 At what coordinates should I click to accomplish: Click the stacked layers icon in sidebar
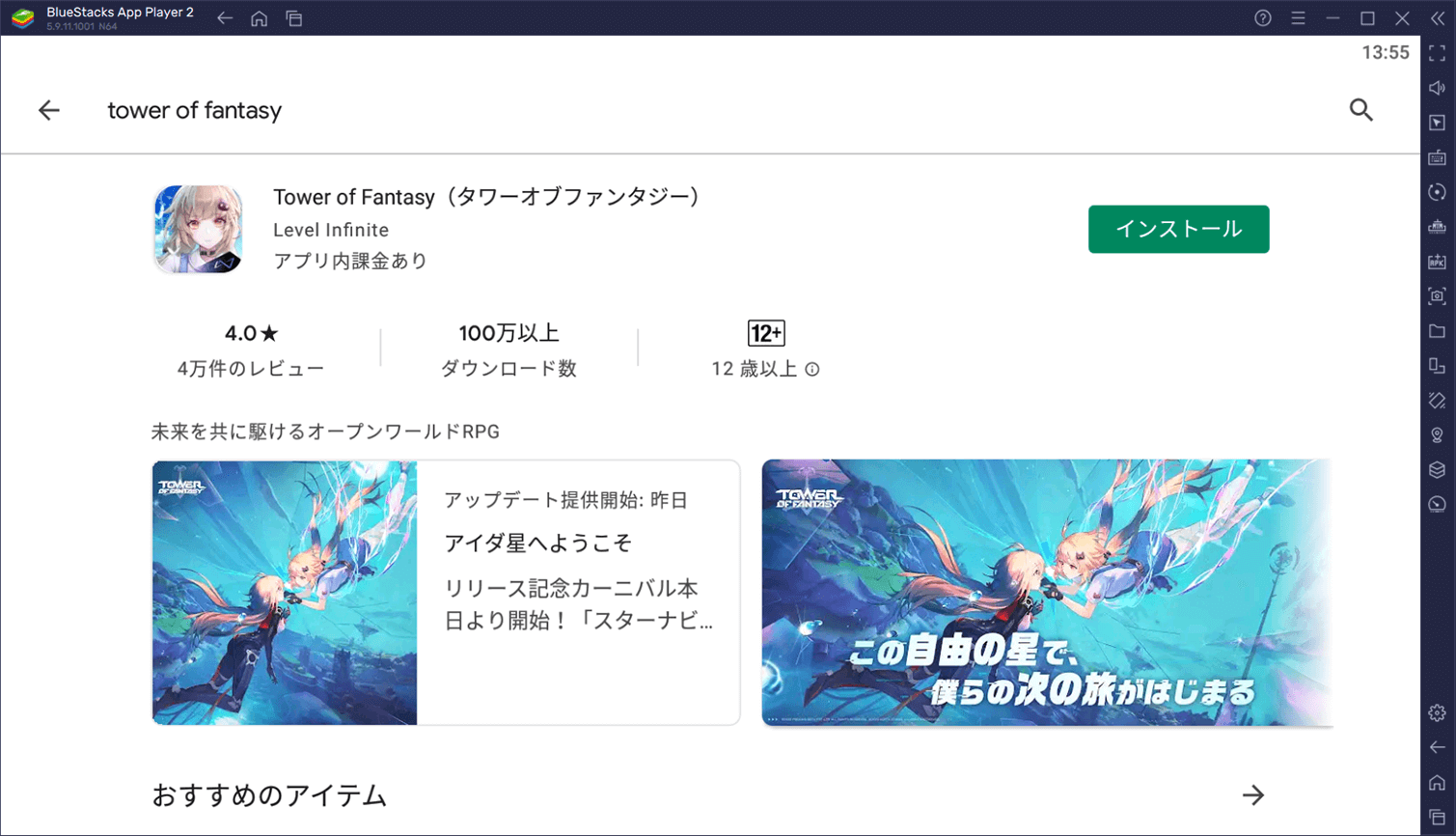coord(1438,470)
